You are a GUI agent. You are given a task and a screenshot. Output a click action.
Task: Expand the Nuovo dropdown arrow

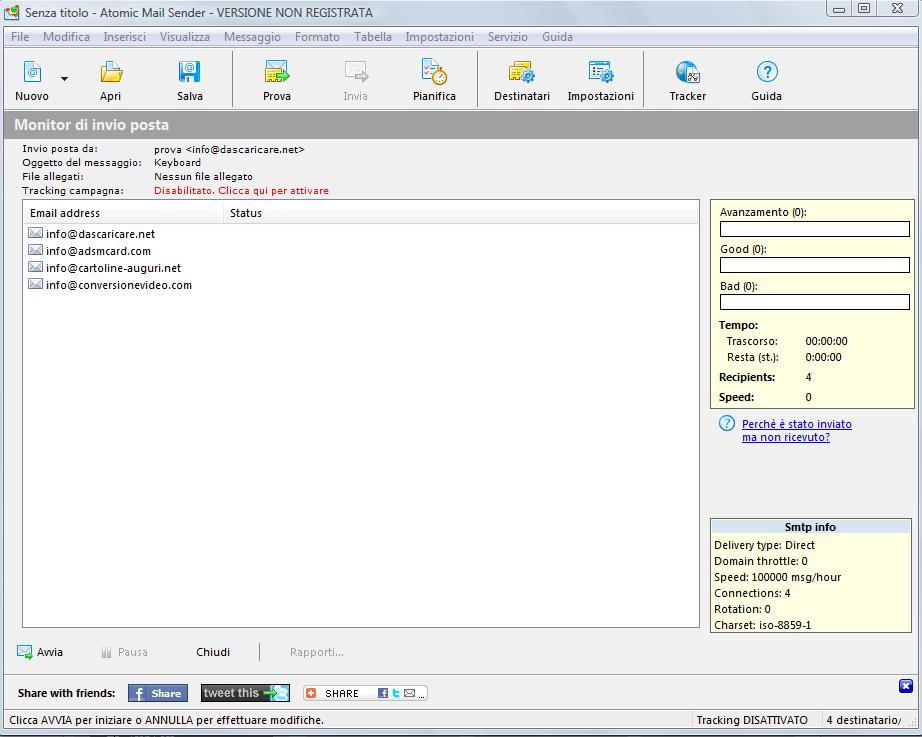point(65,78)
